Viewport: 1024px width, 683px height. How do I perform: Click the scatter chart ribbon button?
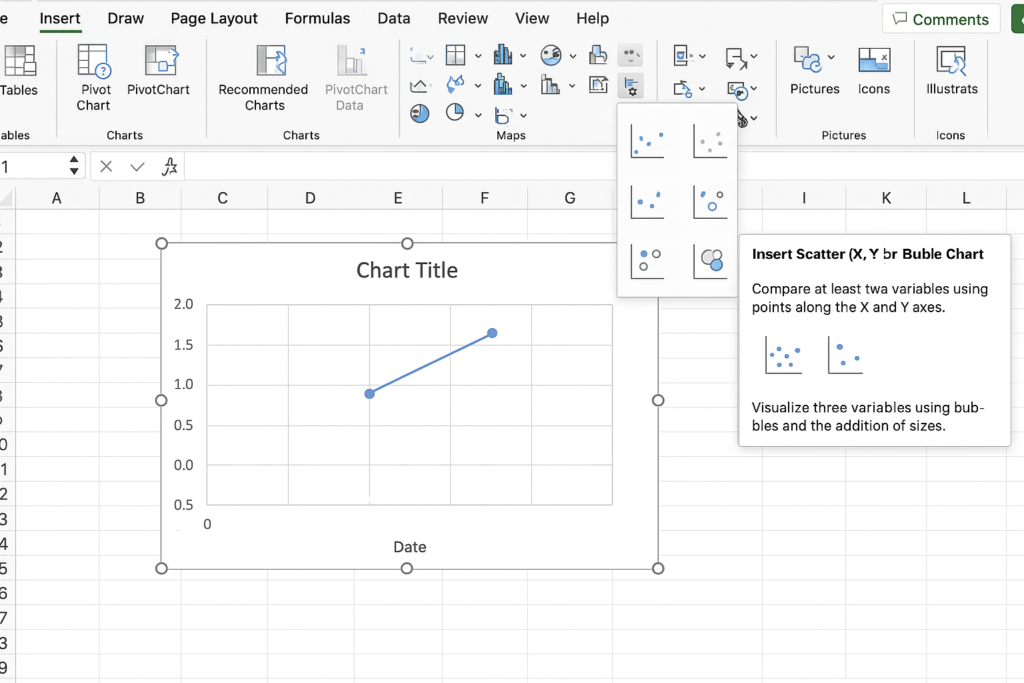pos(630,86)
